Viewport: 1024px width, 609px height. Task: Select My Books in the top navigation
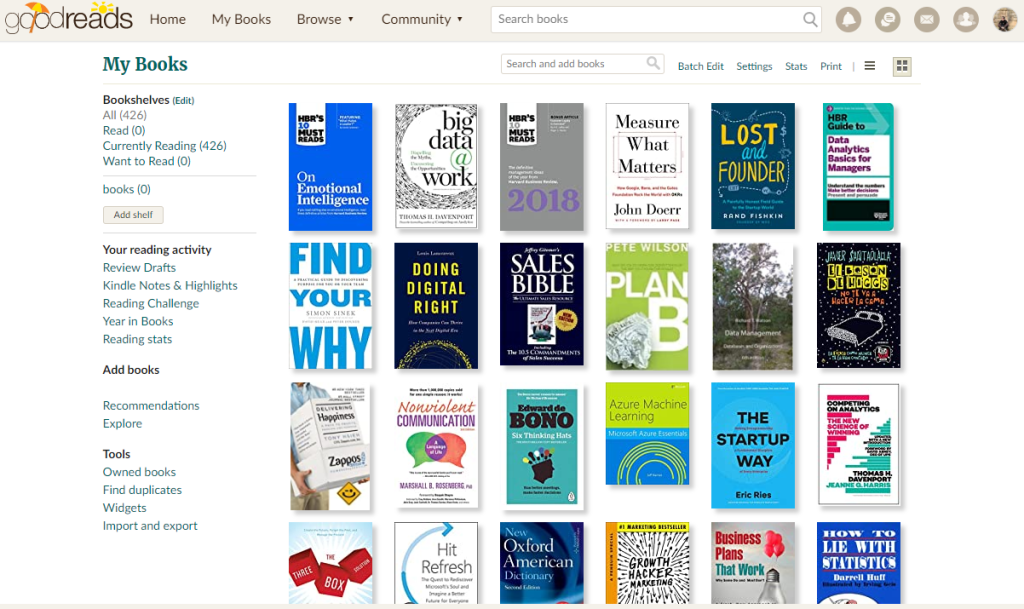coord(241,20)
